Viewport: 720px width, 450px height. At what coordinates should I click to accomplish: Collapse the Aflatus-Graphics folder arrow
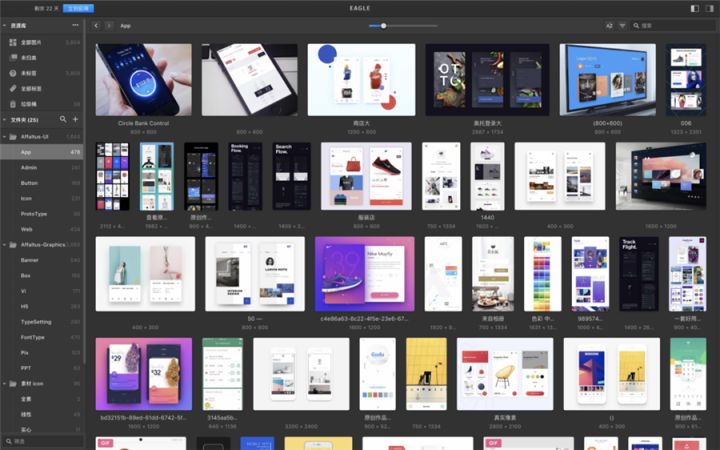pos(5,245)
